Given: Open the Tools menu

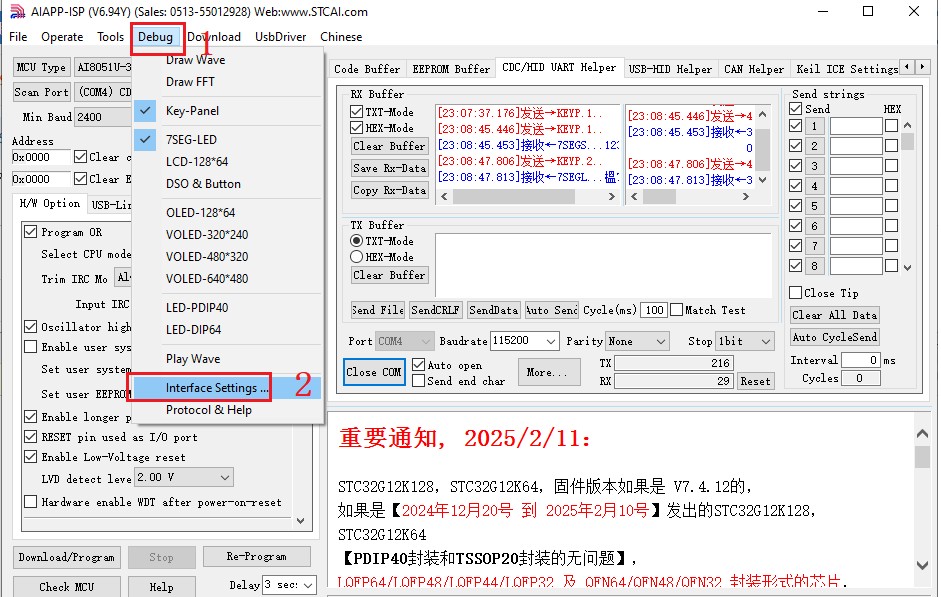Looking at the screenshot, I should point(110,37).
